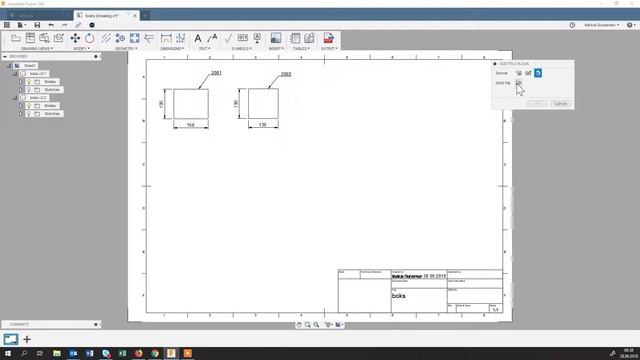Undo the last action
This screenshot has height=360, width=640.
click(51, 25)
